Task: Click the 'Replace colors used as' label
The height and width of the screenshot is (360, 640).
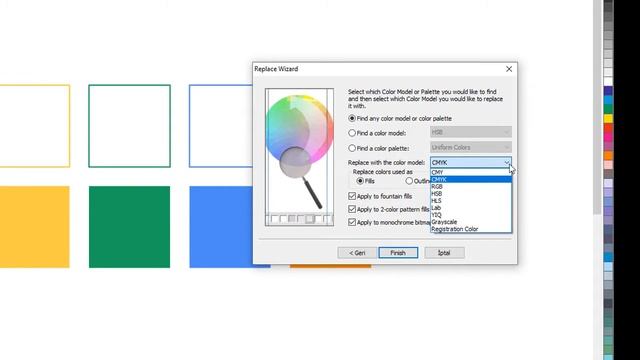Action: (x=382, y=172)
